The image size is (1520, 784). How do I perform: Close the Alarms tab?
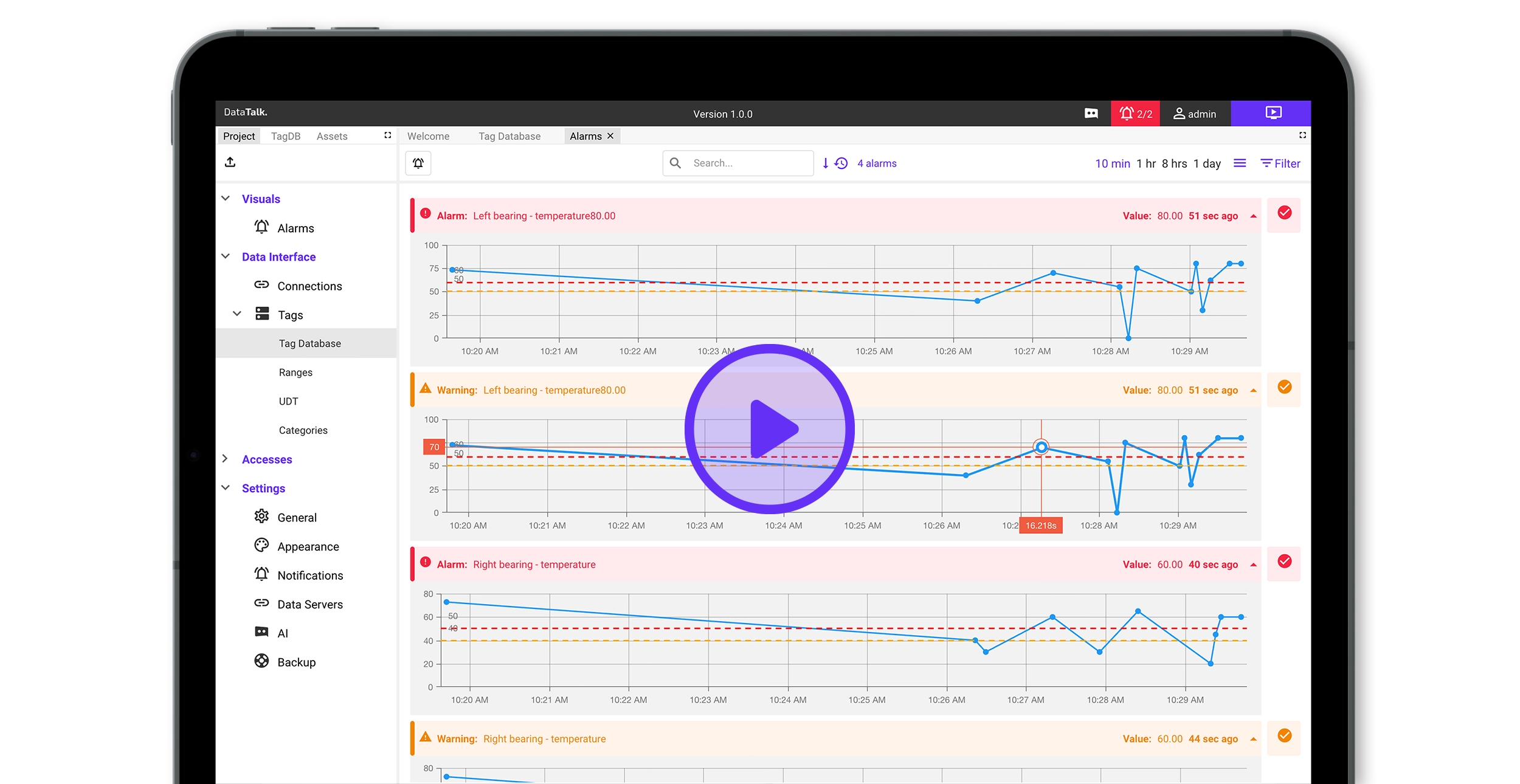coord(610,136)
